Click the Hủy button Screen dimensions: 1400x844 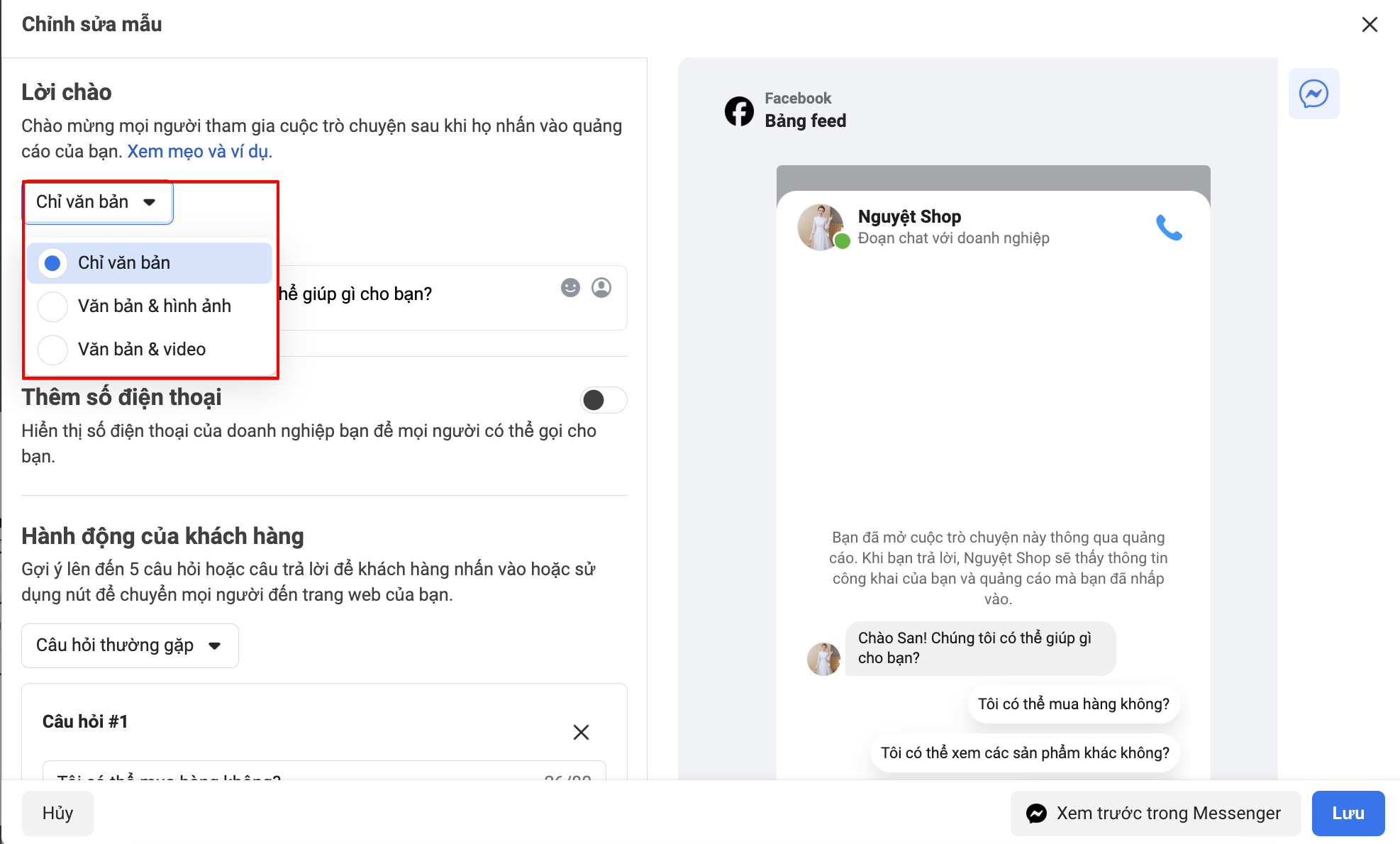[x=57, y=813]
